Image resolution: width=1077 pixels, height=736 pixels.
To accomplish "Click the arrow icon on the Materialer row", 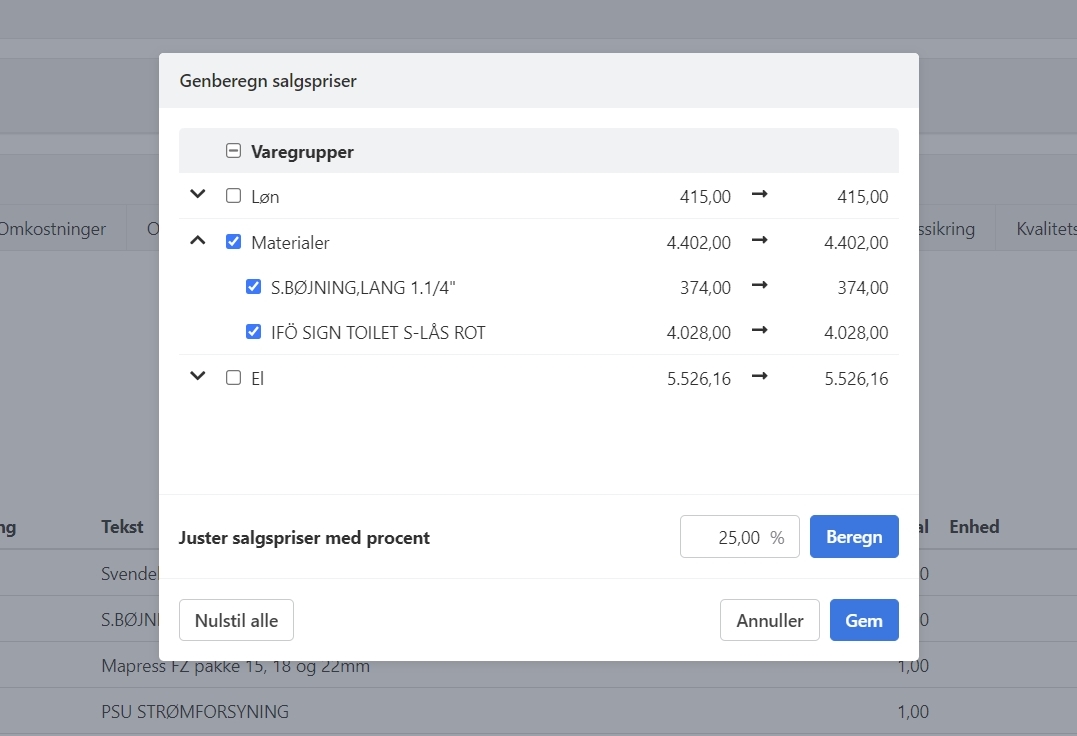I will pyautogui.click(x=759, y=241).
